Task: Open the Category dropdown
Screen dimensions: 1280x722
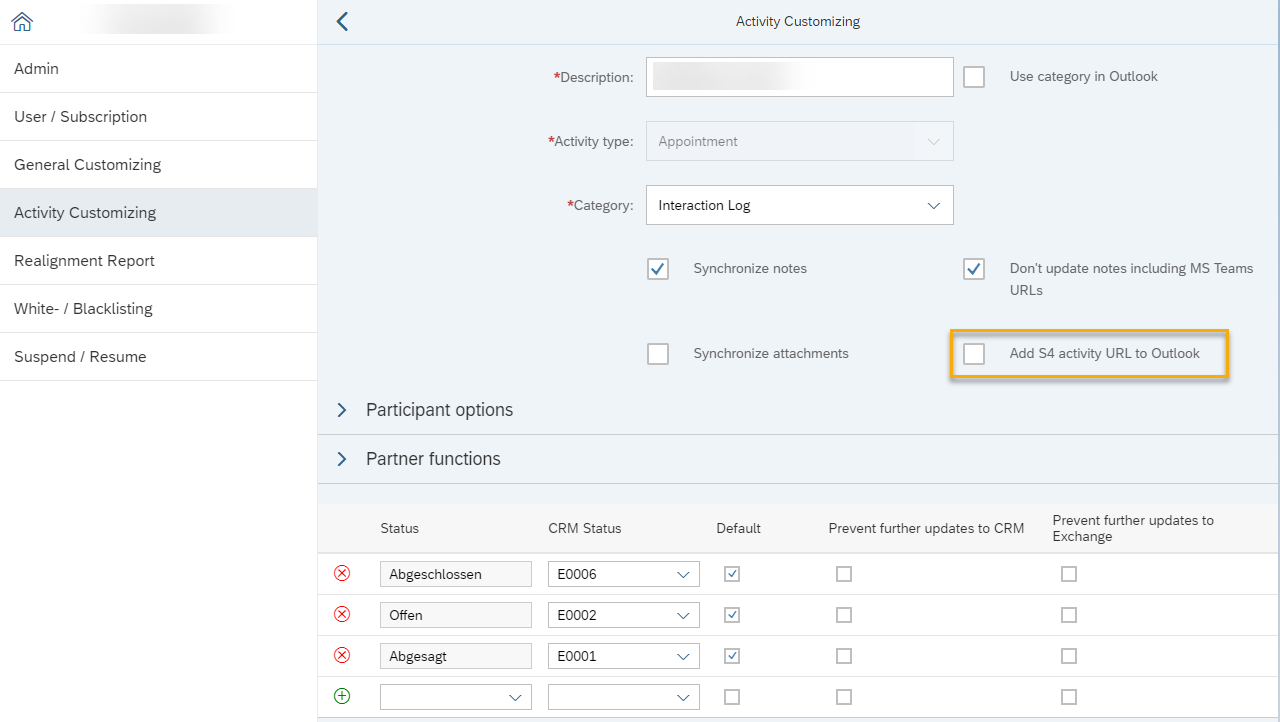Action: click(799, 205)
